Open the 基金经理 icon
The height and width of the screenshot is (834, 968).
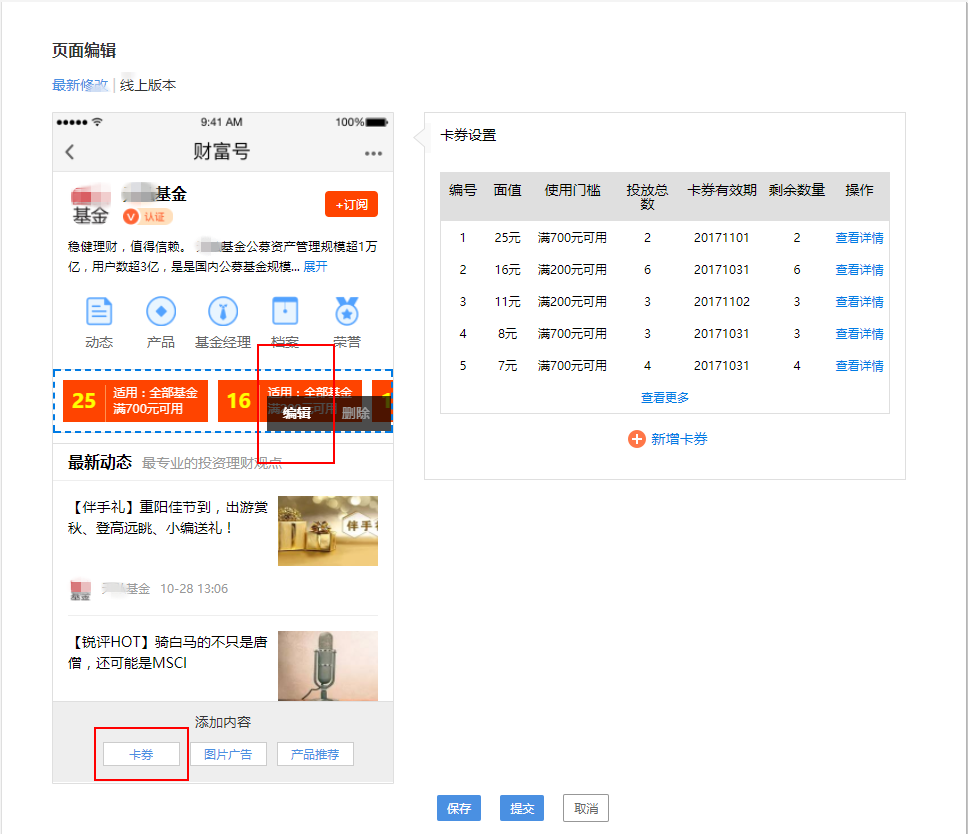click(223, 312)
